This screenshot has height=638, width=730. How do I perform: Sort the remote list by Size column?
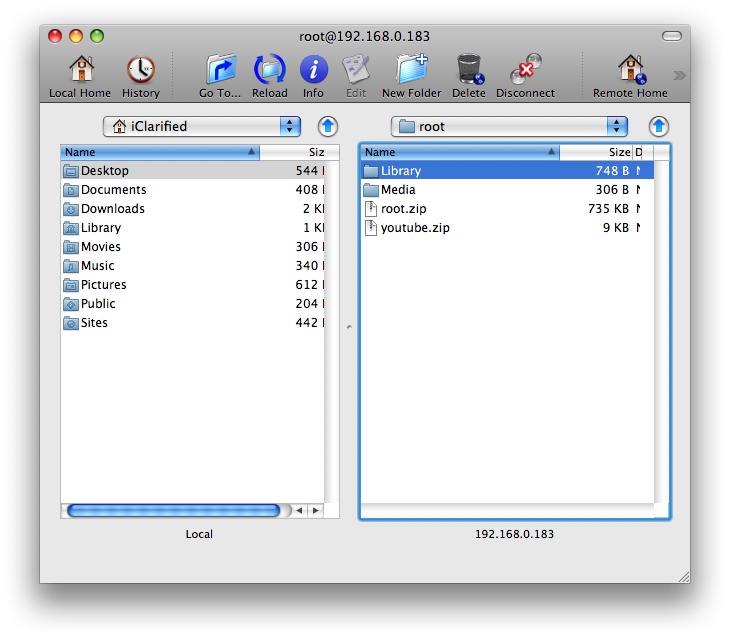pos(618,152)
